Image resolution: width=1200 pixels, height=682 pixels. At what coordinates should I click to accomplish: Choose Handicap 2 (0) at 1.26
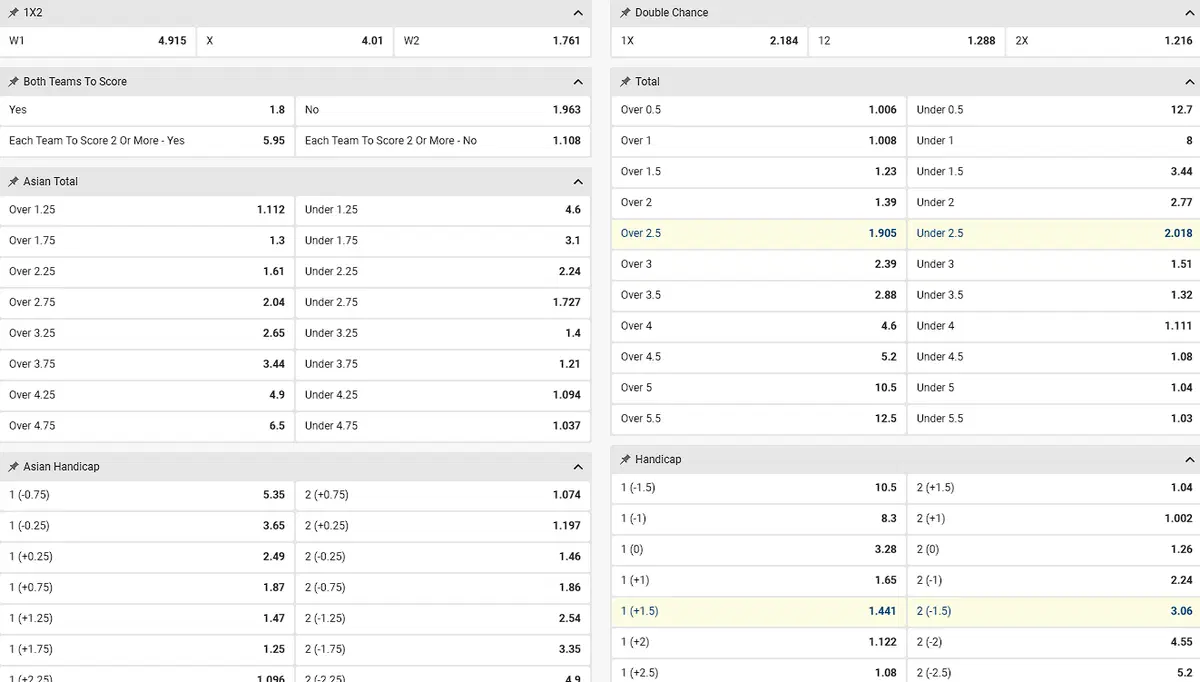tap(1054, 550)
